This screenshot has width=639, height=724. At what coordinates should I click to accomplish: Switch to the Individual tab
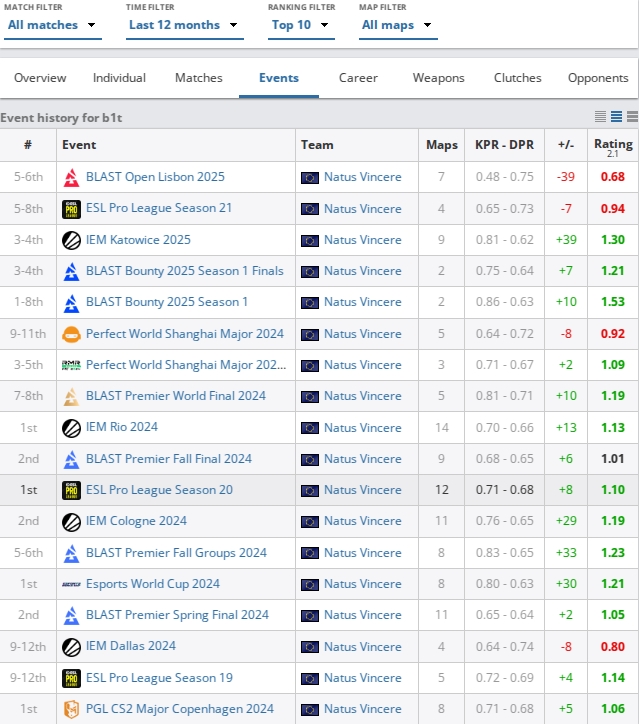[x=119, y=78]
